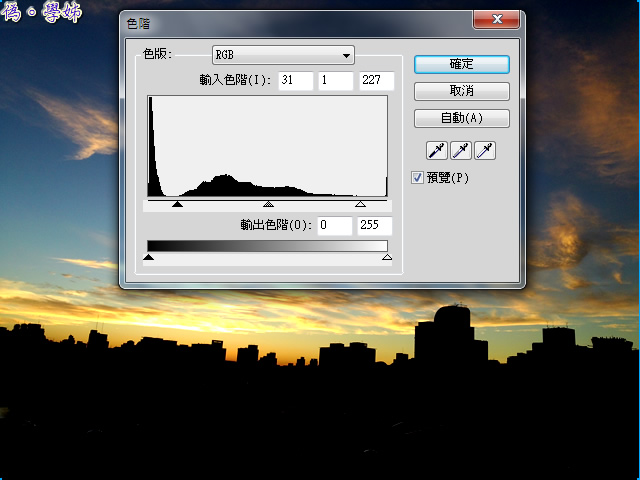Open the 色版 RGB channel dropdown
640x480 pixels.
(x=283, y=55)
